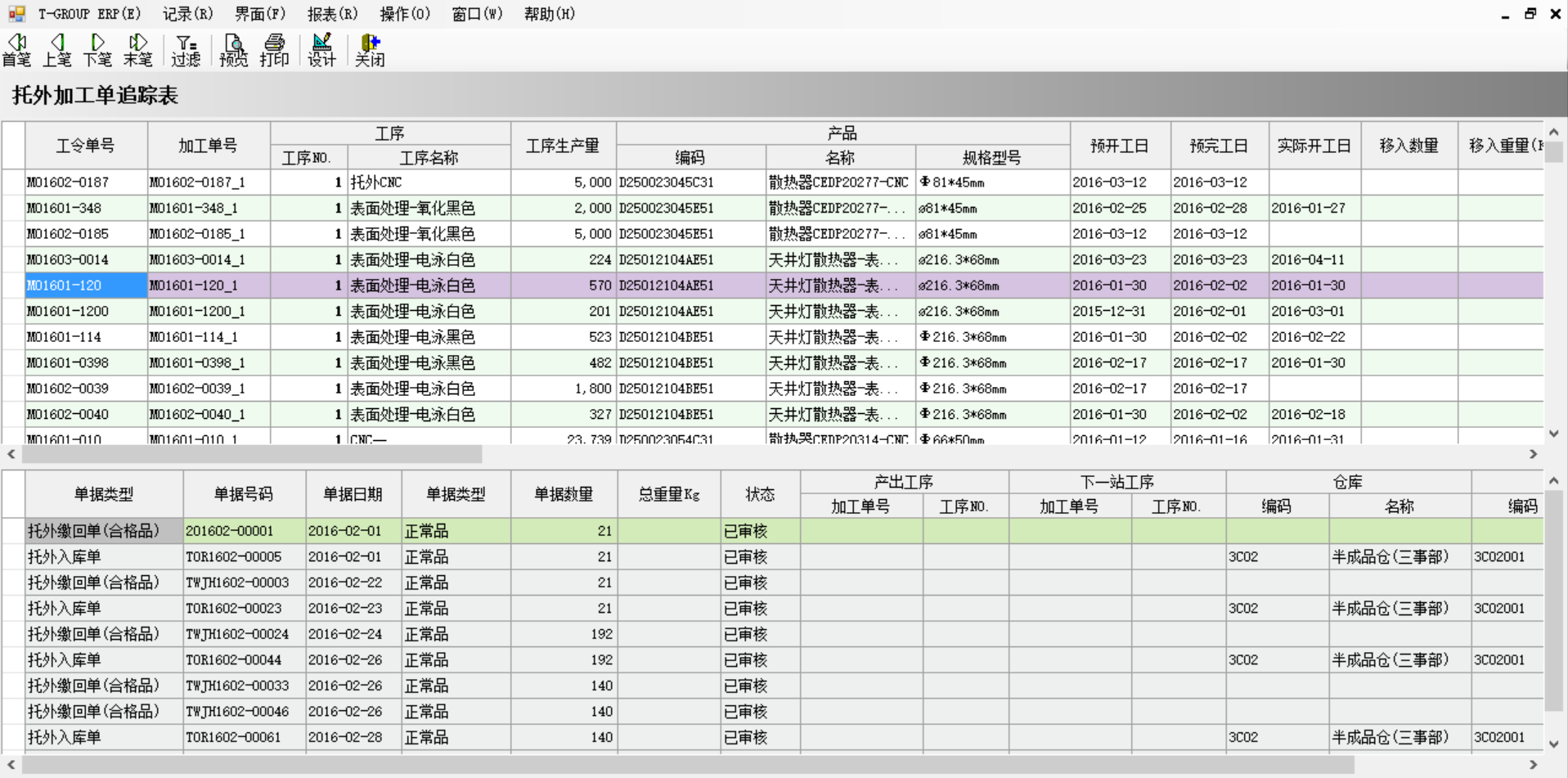Select work order M01601-114
The image size is (1568, 778).
coord(86,337)
